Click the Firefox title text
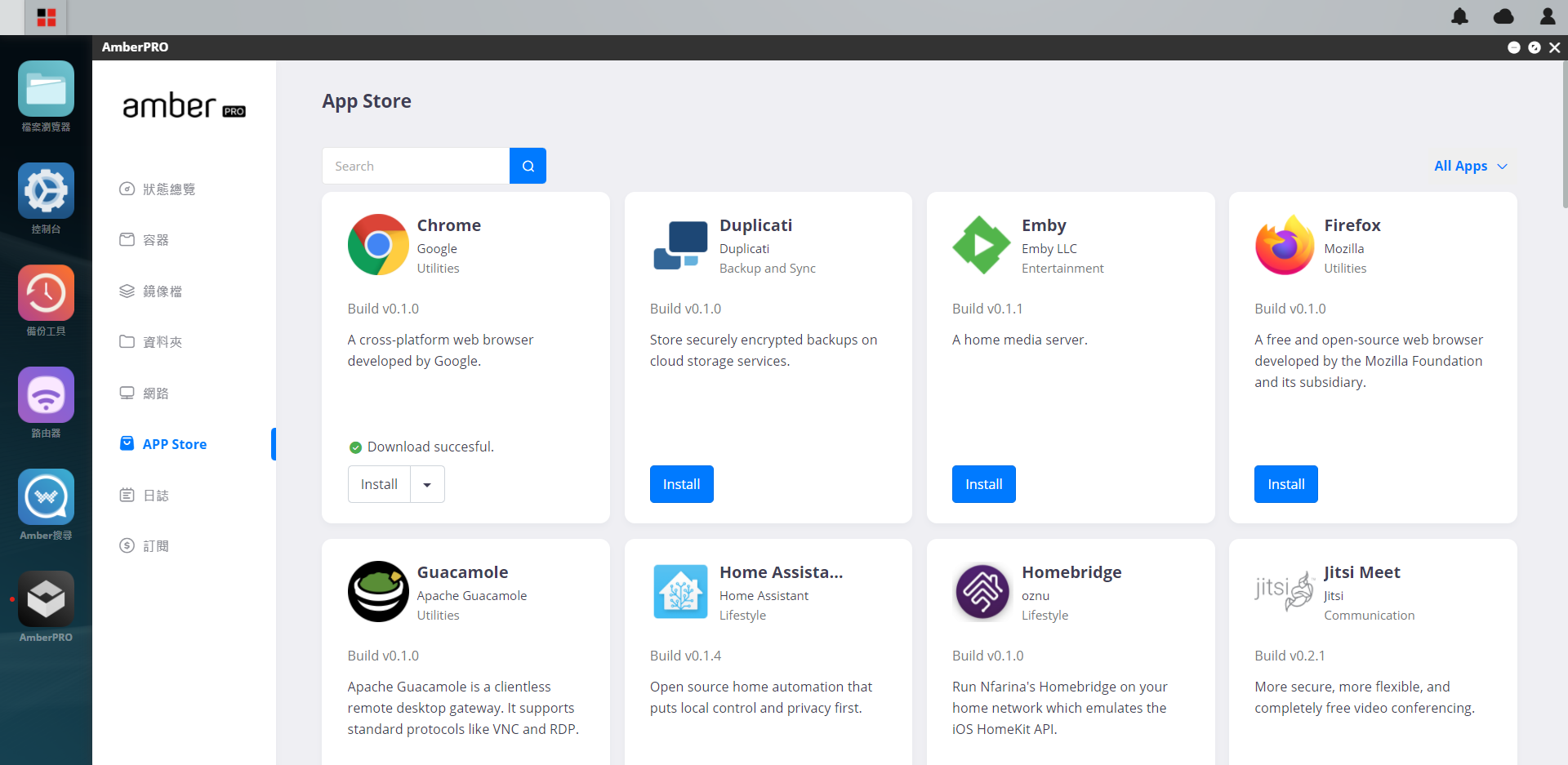 pyautogui.click(x=1352, y=225)
